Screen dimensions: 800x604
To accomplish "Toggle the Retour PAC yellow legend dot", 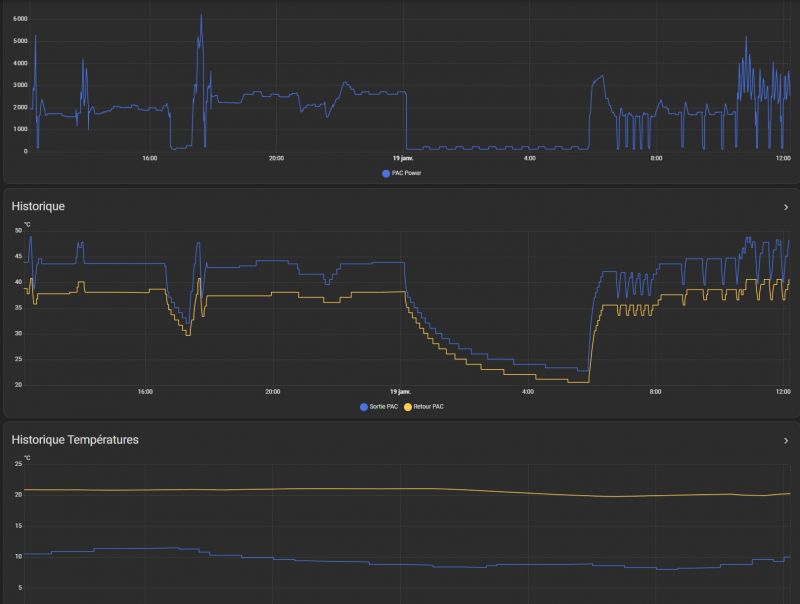I will (408, 407).
